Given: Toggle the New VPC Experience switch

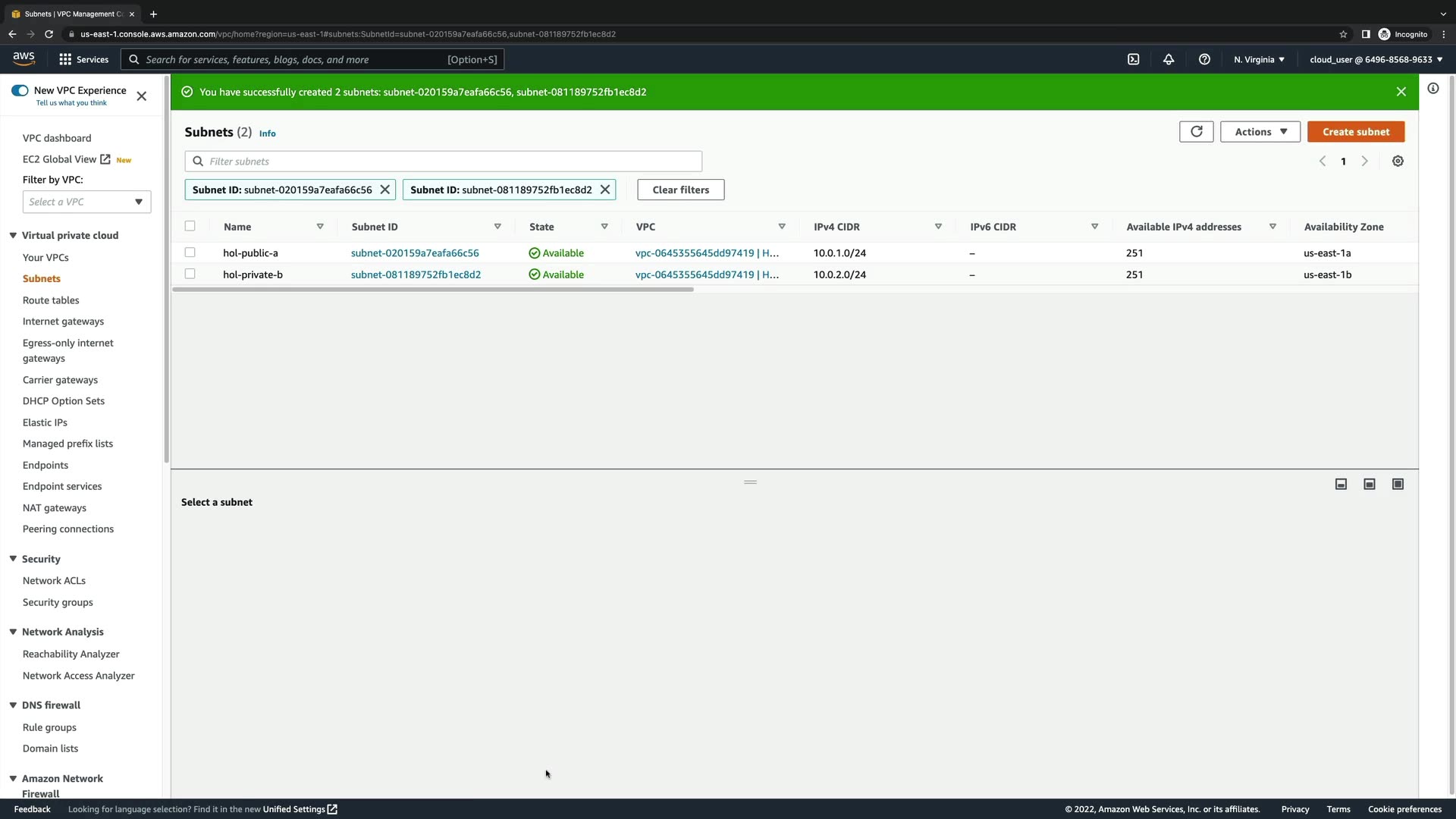Looking at the screenshot, I should tap(20, 91).
